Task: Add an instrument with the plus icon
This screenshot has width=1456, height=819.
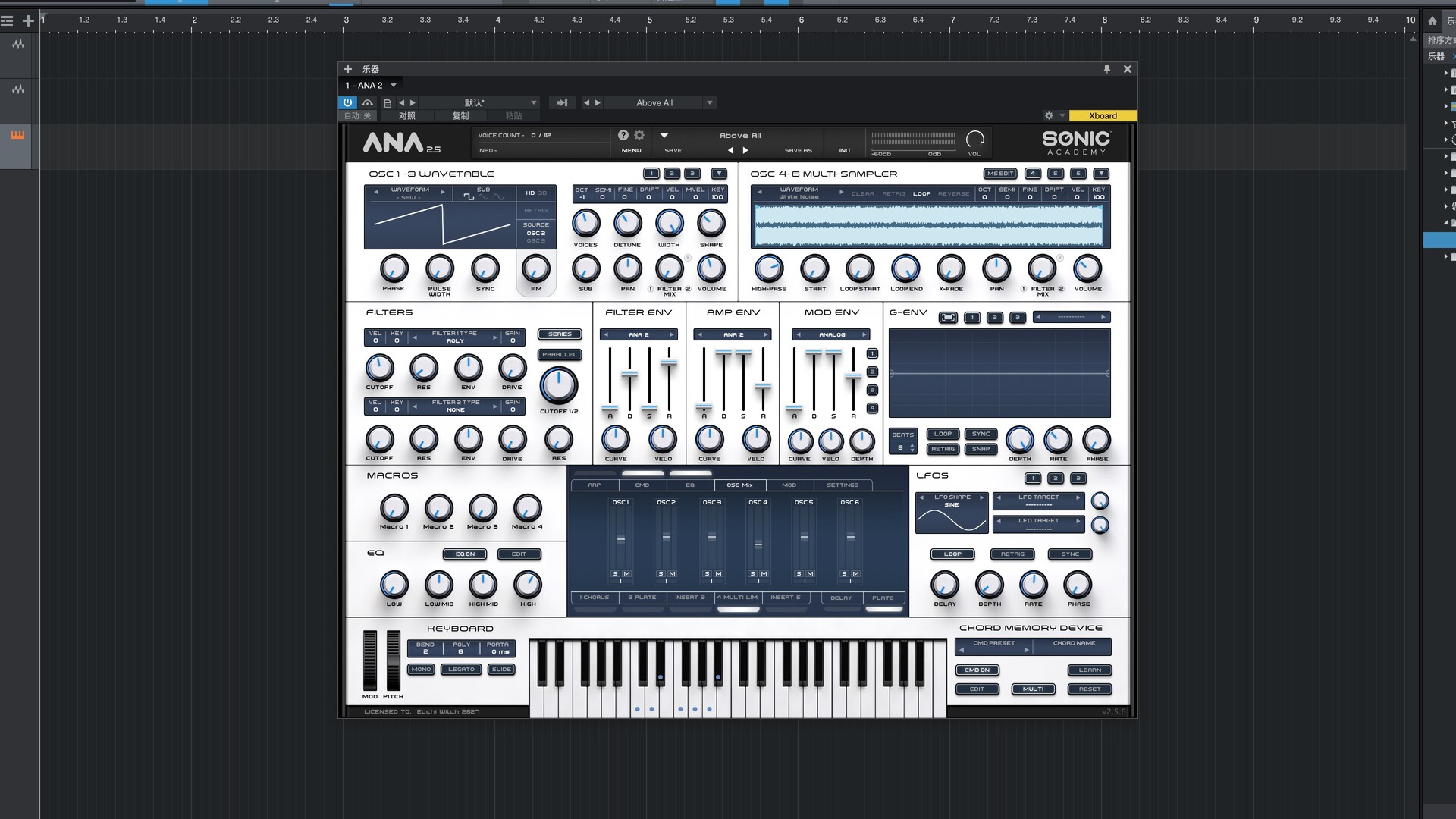Action: click(x=348, y=69)
